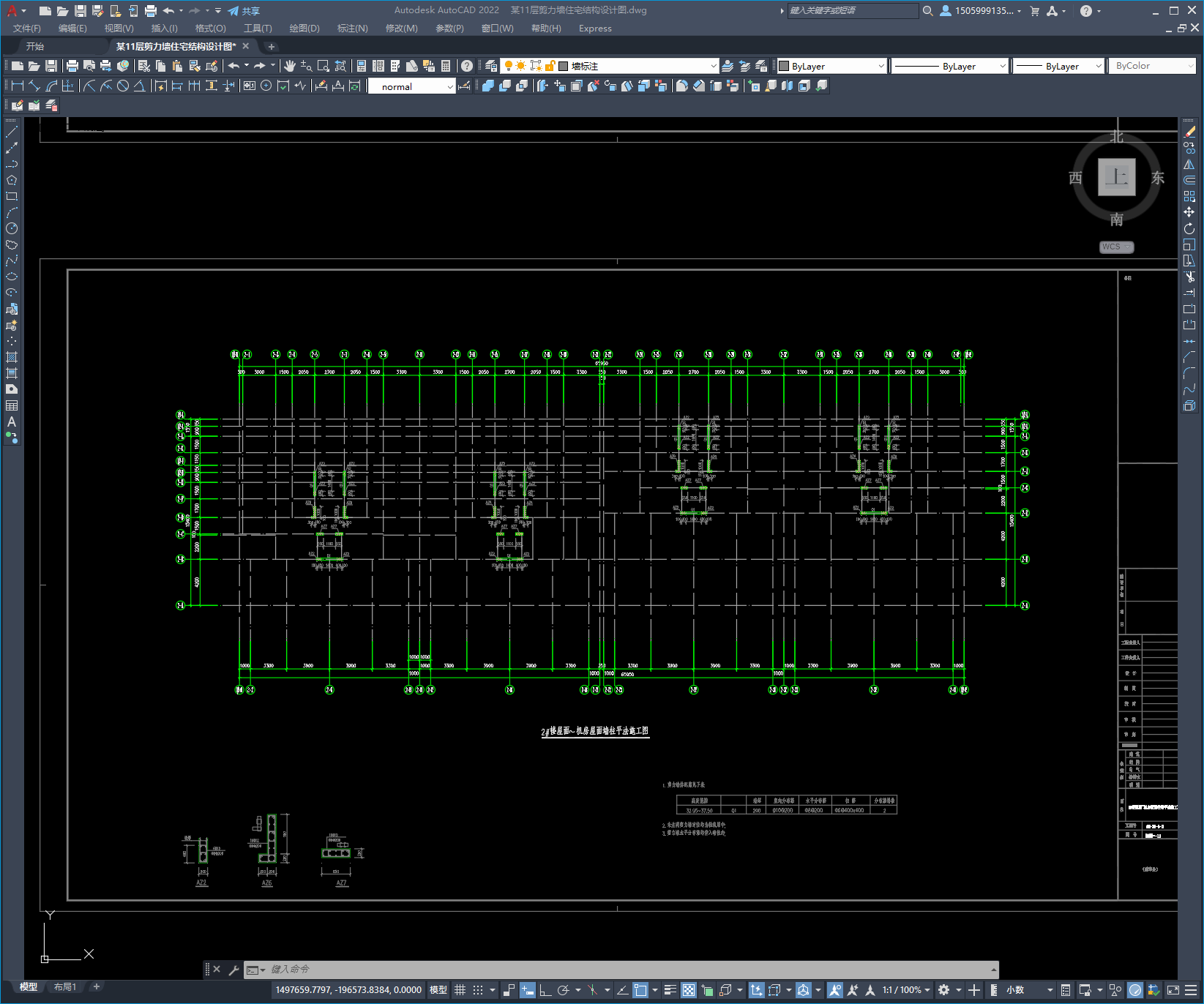Click the 模型 model space status button
This screenshot has height=1004, width=1204.
pos(438,990)
